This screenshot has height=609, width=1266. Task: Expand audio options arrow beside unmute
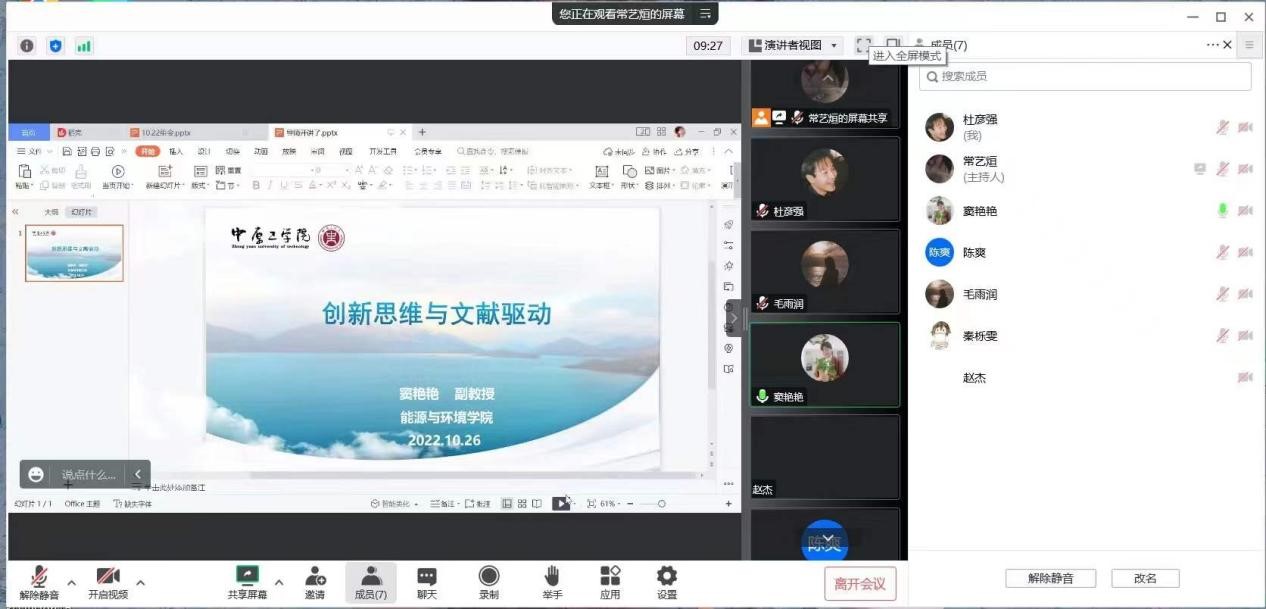71,582
